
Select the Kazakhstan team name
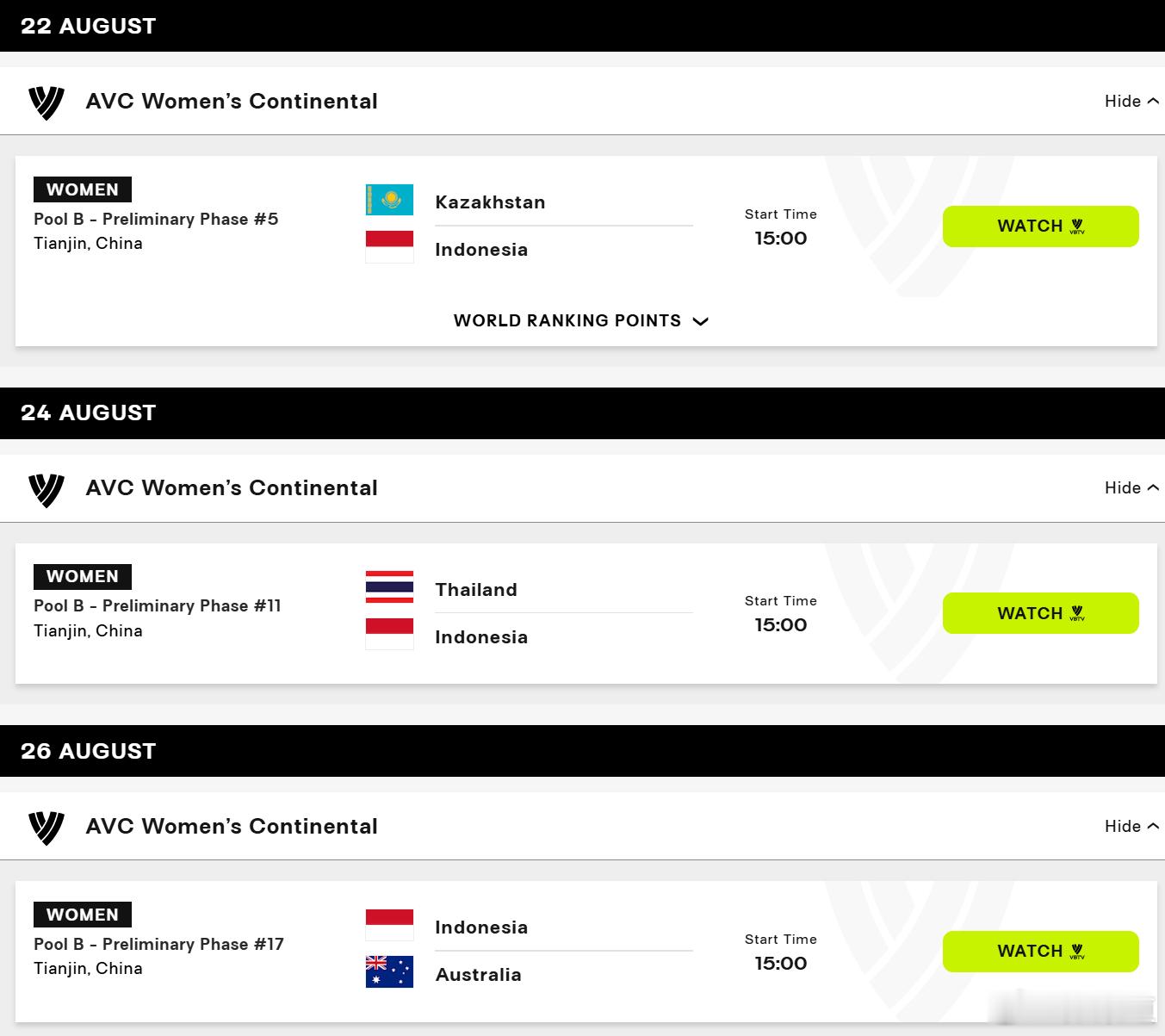point(490,202)
